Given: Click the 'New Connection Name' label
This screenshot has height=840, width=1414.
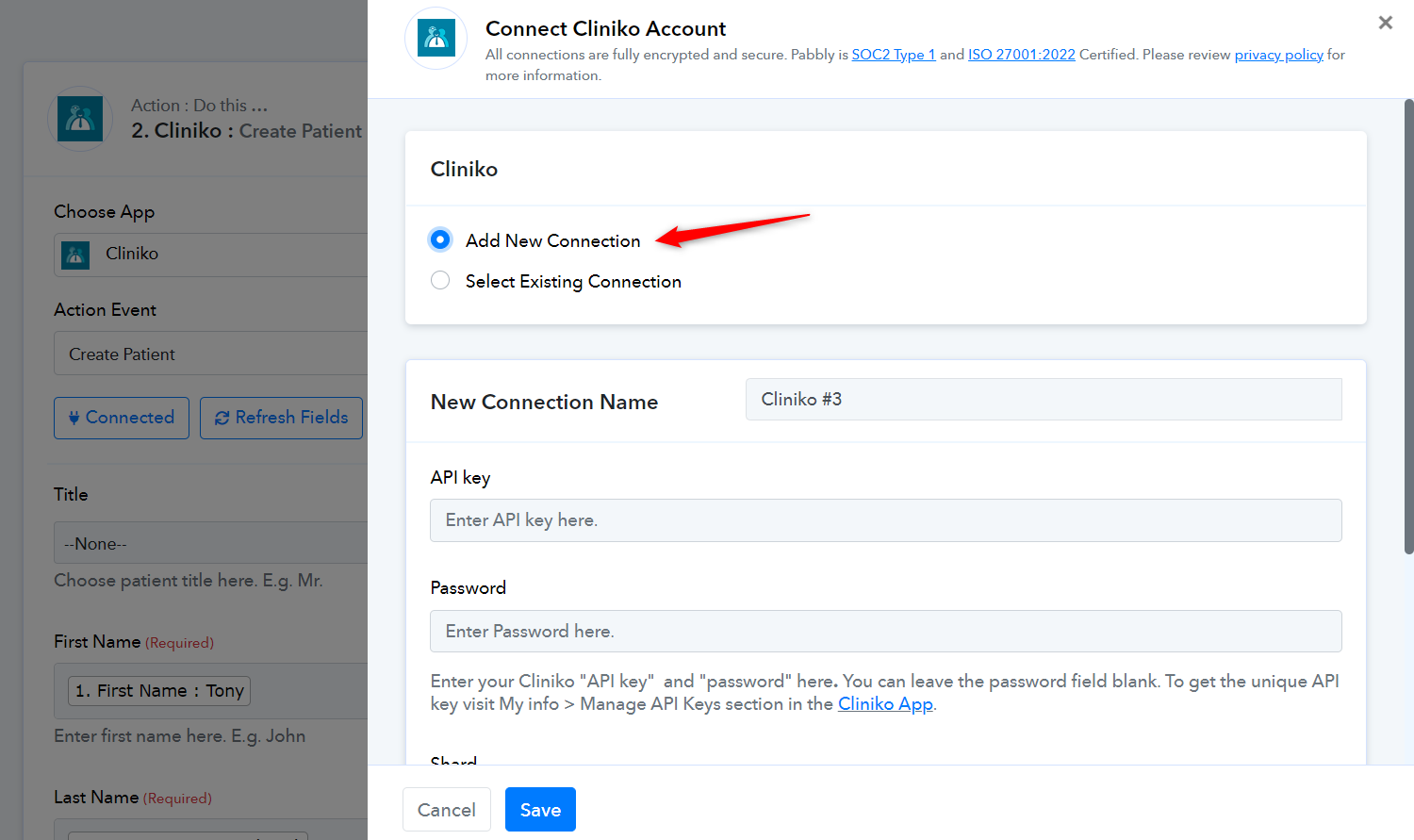Looking at the screenshot, I should click(x=544, y=402).
